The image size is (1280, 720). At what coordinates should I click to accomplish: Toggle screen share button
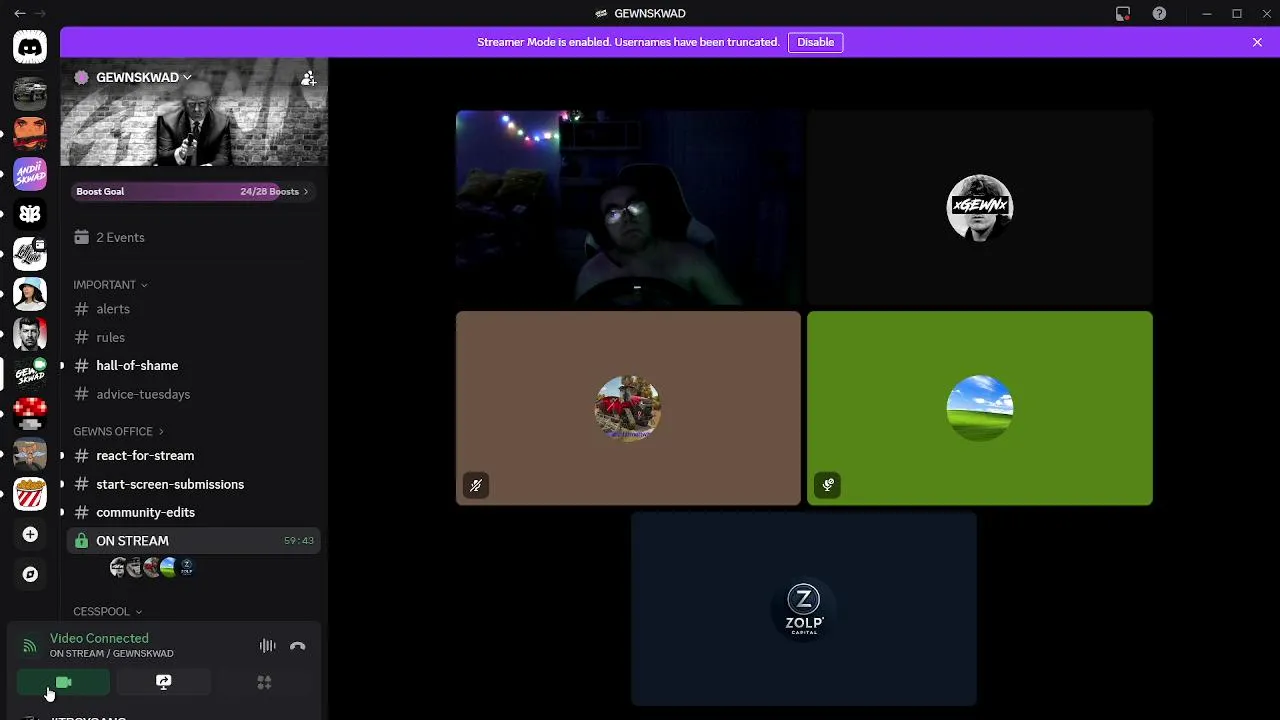163,682
